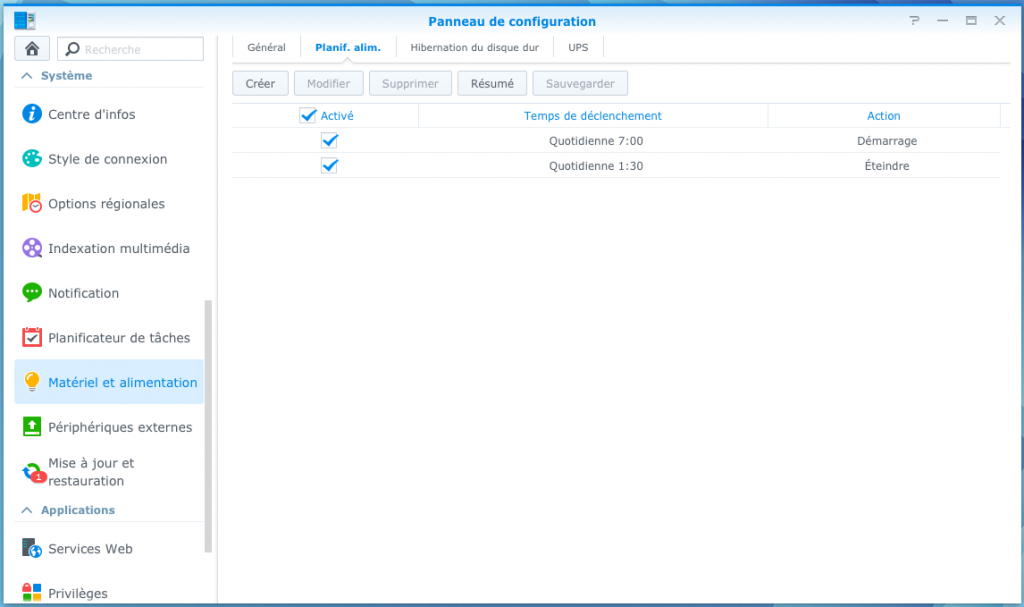1024x607 pixels.
Task: Switch to the Général tab
Action: click(266, 47)
